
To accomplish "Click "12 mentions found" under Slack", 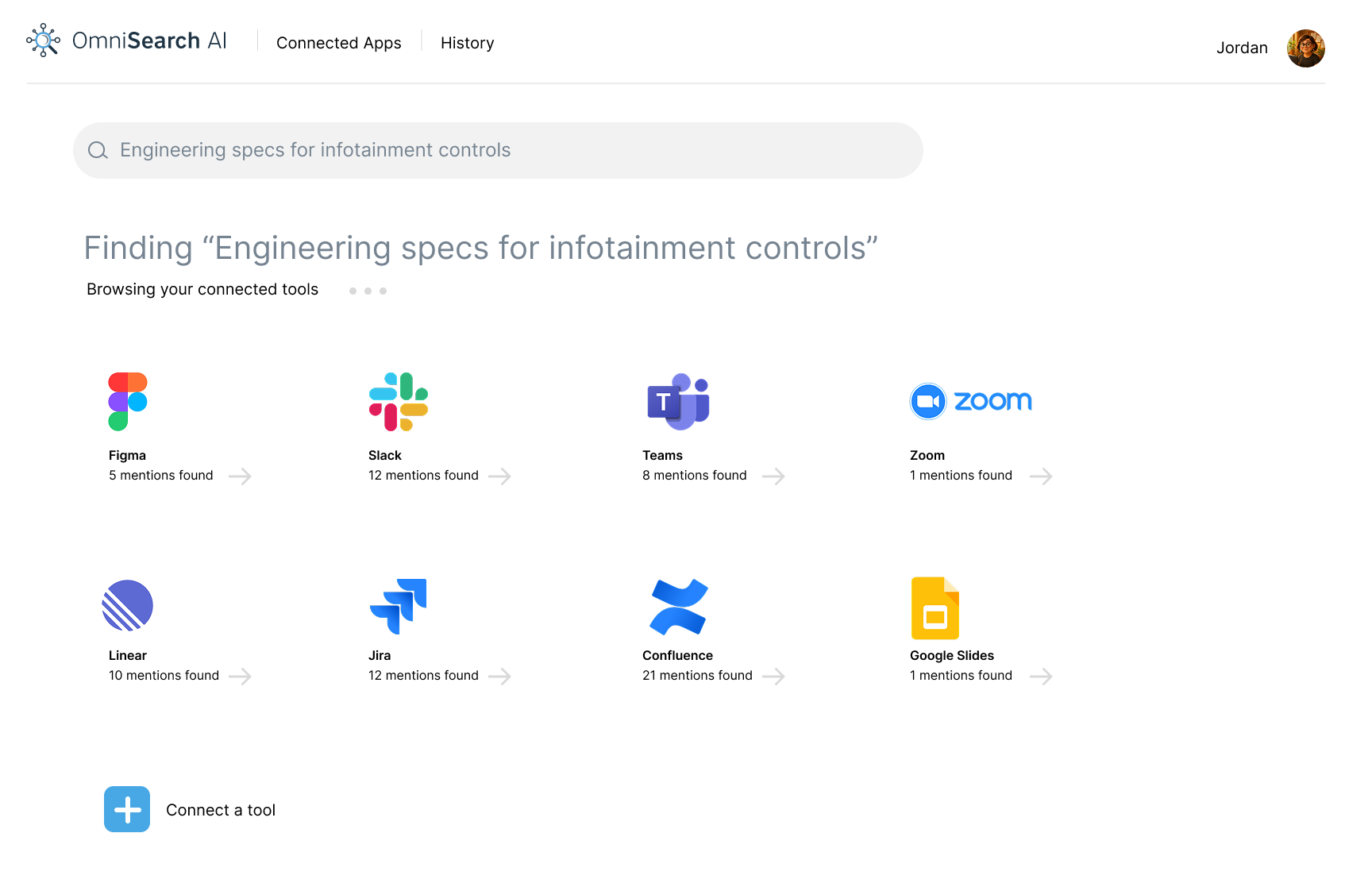I will coord(423,475).
